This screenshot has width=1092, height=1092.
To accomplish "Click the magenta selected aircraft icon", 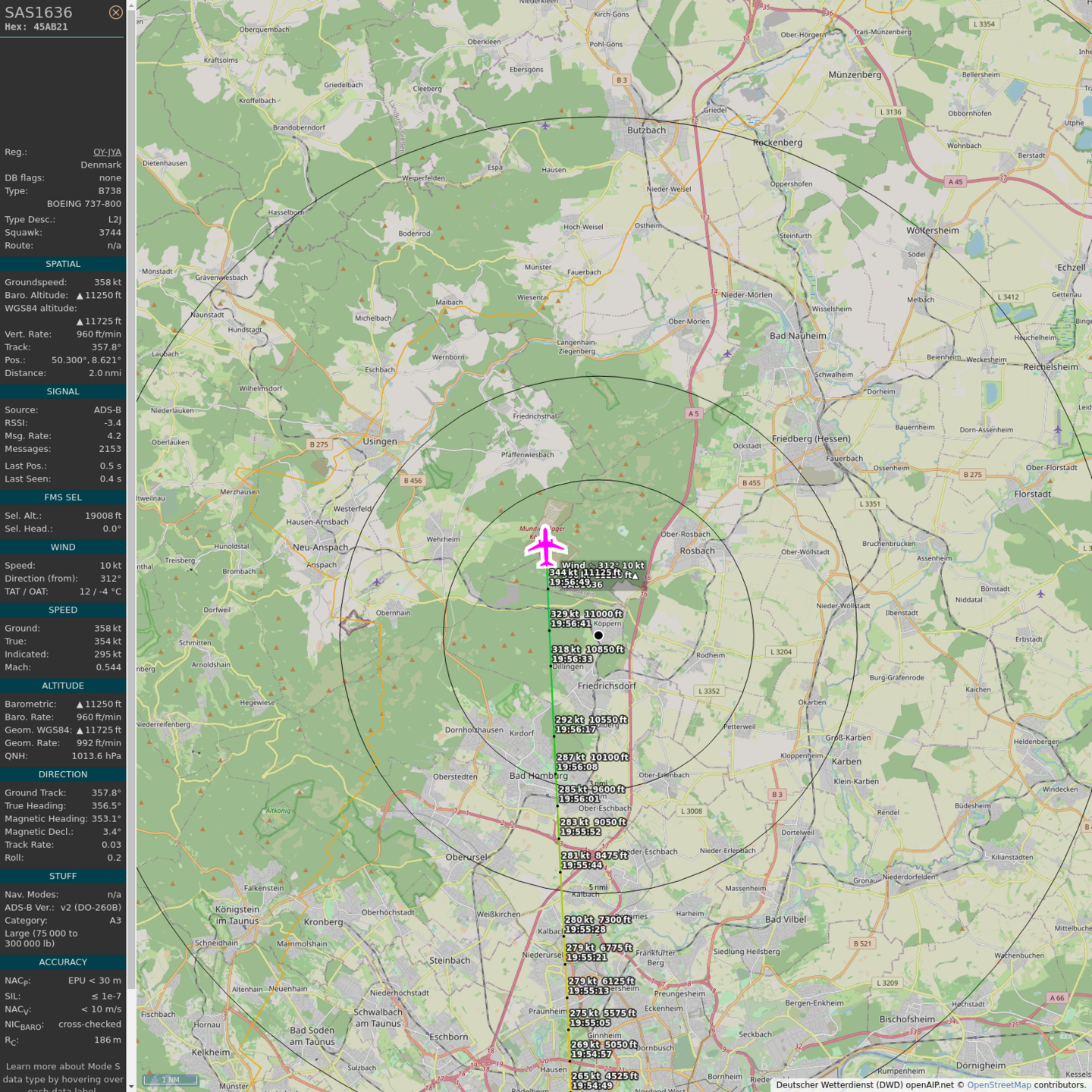I will pos(545,546).
